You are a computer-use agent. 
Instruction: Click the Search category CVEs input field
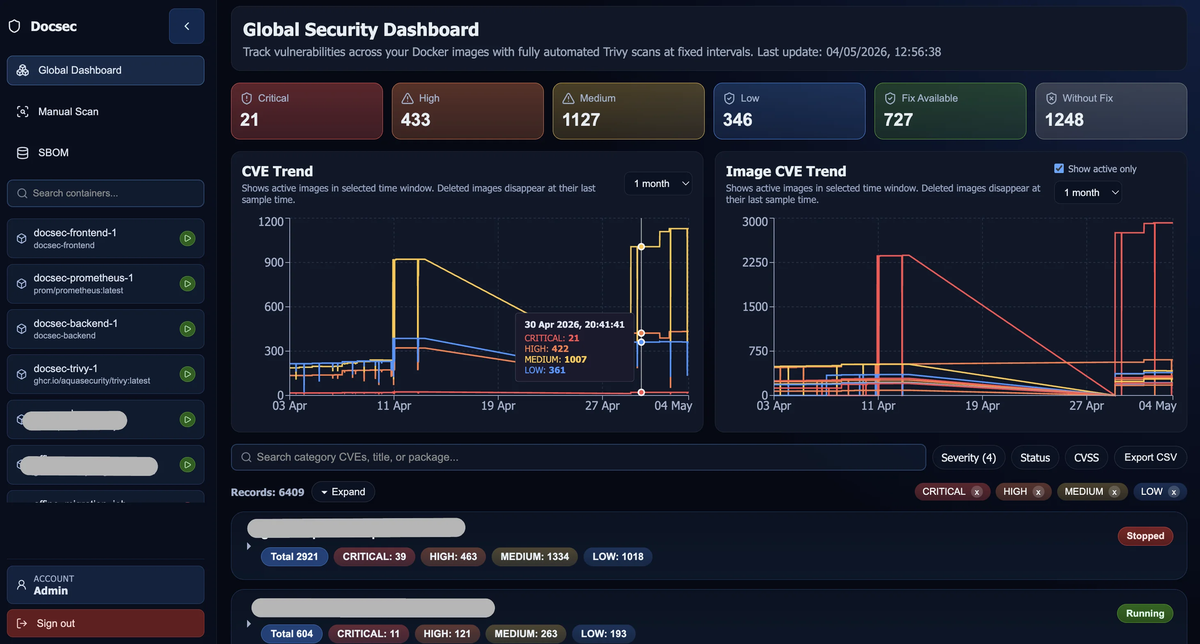coord(579,457)
